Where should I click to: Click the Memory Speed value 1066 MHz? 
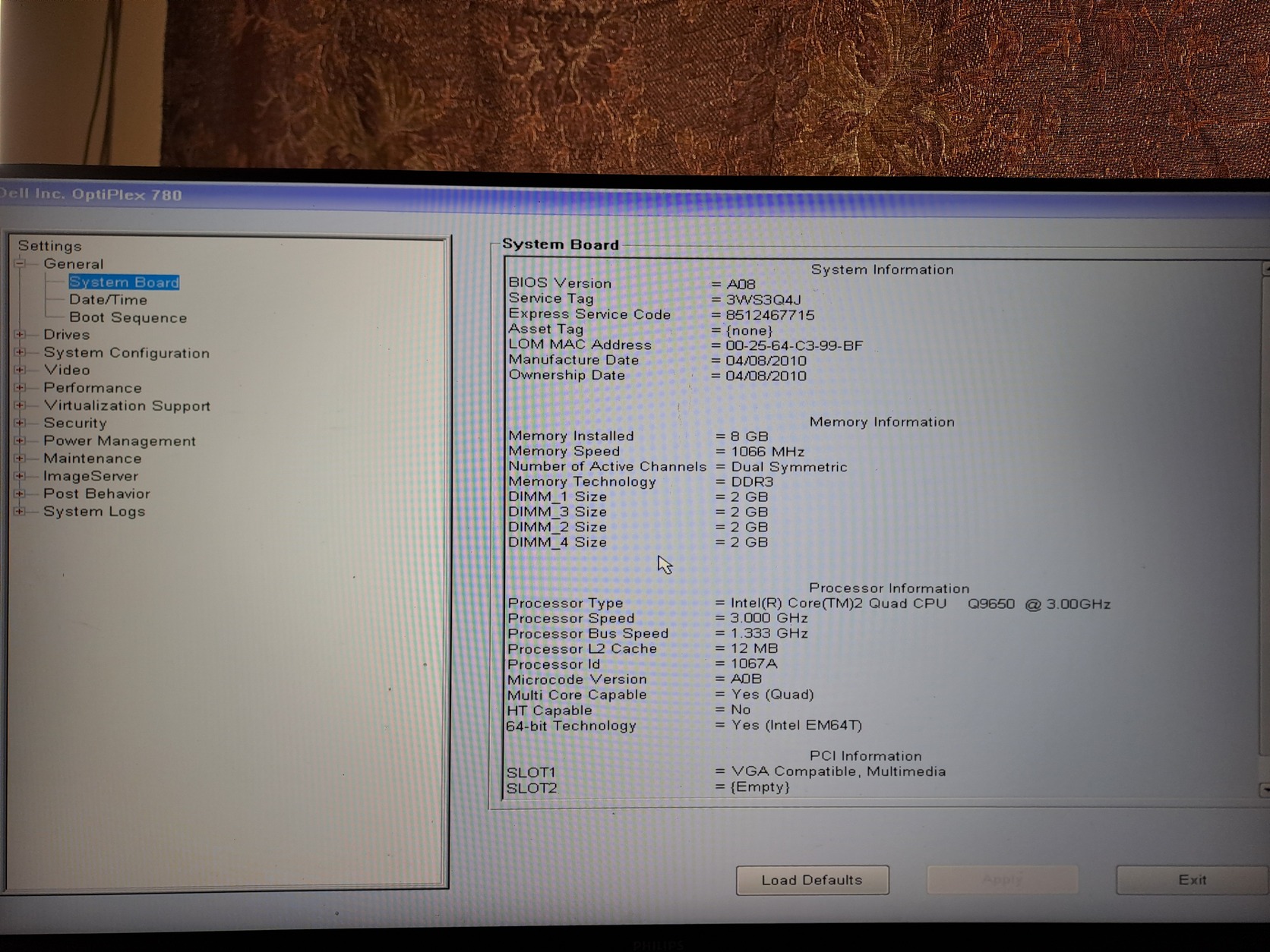[x=767, y=452]
